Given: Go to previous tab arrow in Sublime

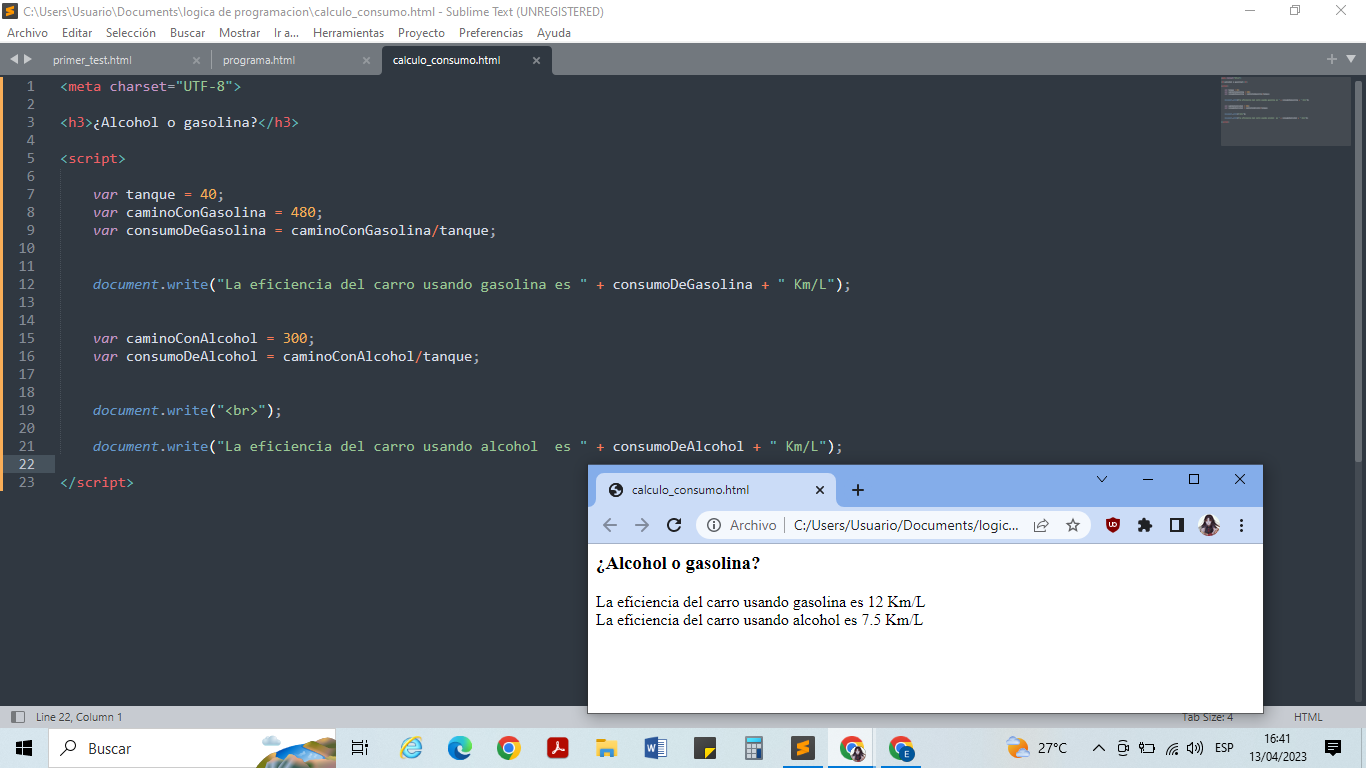Looking at the screenshot, I should point(14,59).
